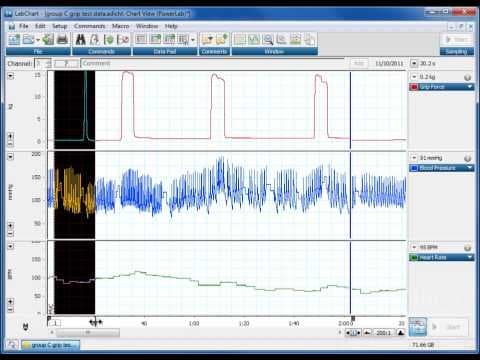The width and height of the screenshot is (480, 360).
Task: Click the Open File folder icon
Action: tap(28, 40)
